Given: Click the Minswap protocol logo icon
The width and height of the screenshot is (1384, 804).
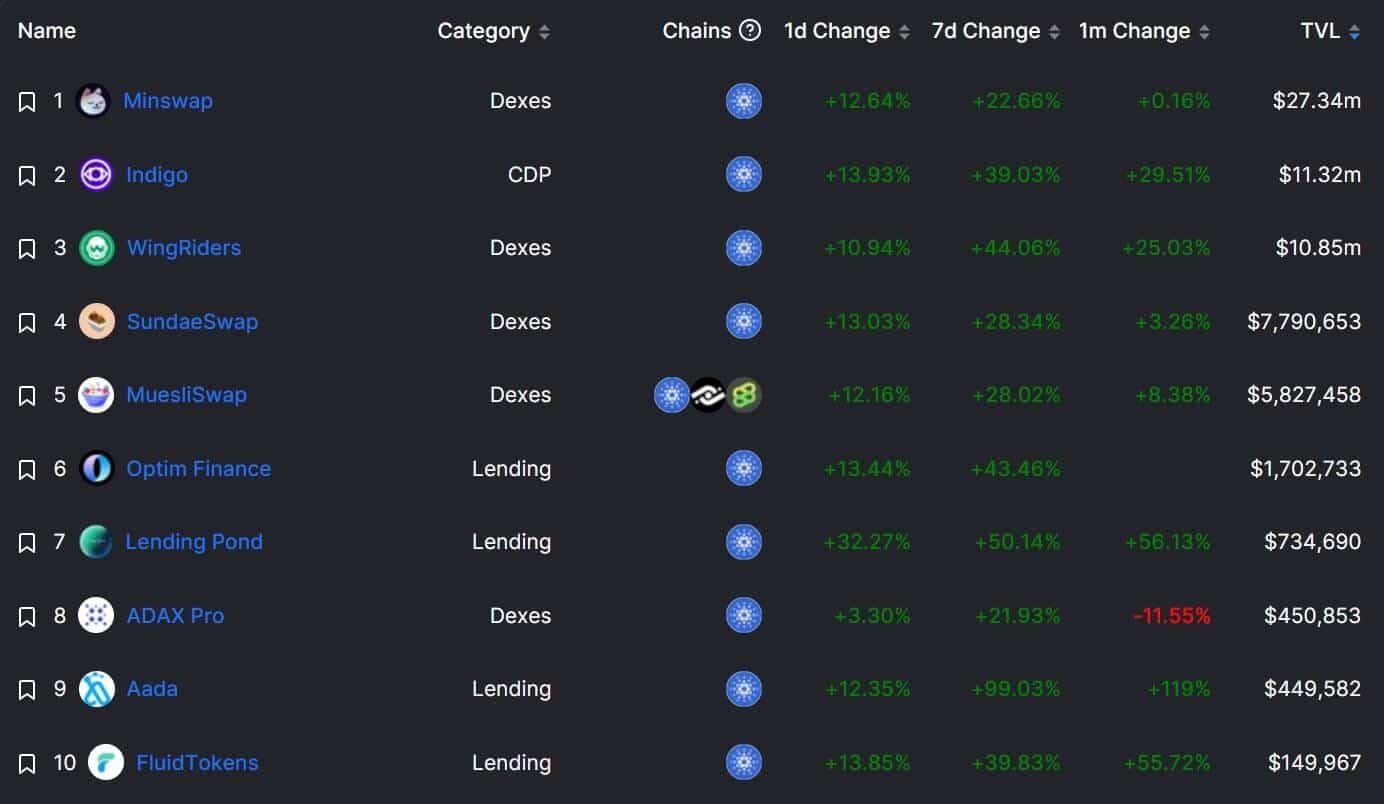Looking at the screenshot, I should [x=93, y=101].
